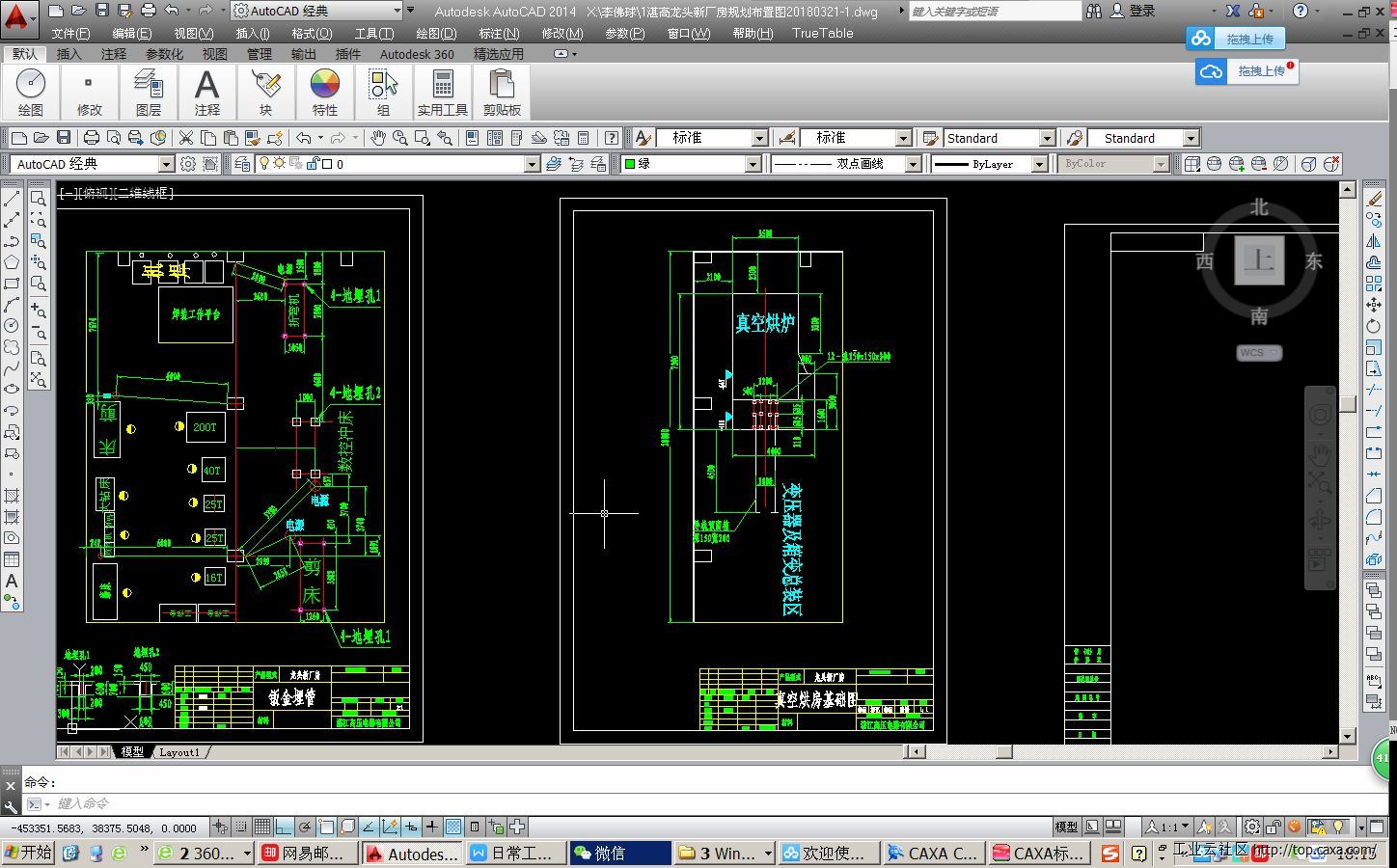Switch to the Layout1 tab
Viewport: 1397px width, 868px height.
point(179,752)
